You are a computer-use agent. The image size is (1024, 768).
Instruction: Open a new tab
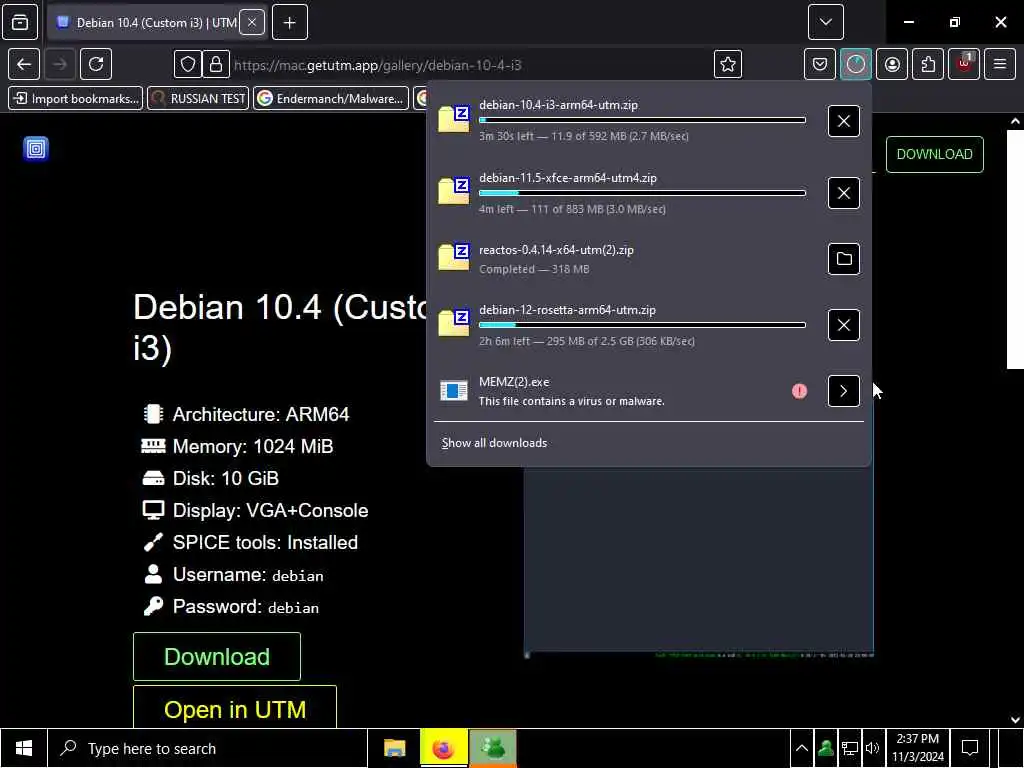(x=290, y=22)
